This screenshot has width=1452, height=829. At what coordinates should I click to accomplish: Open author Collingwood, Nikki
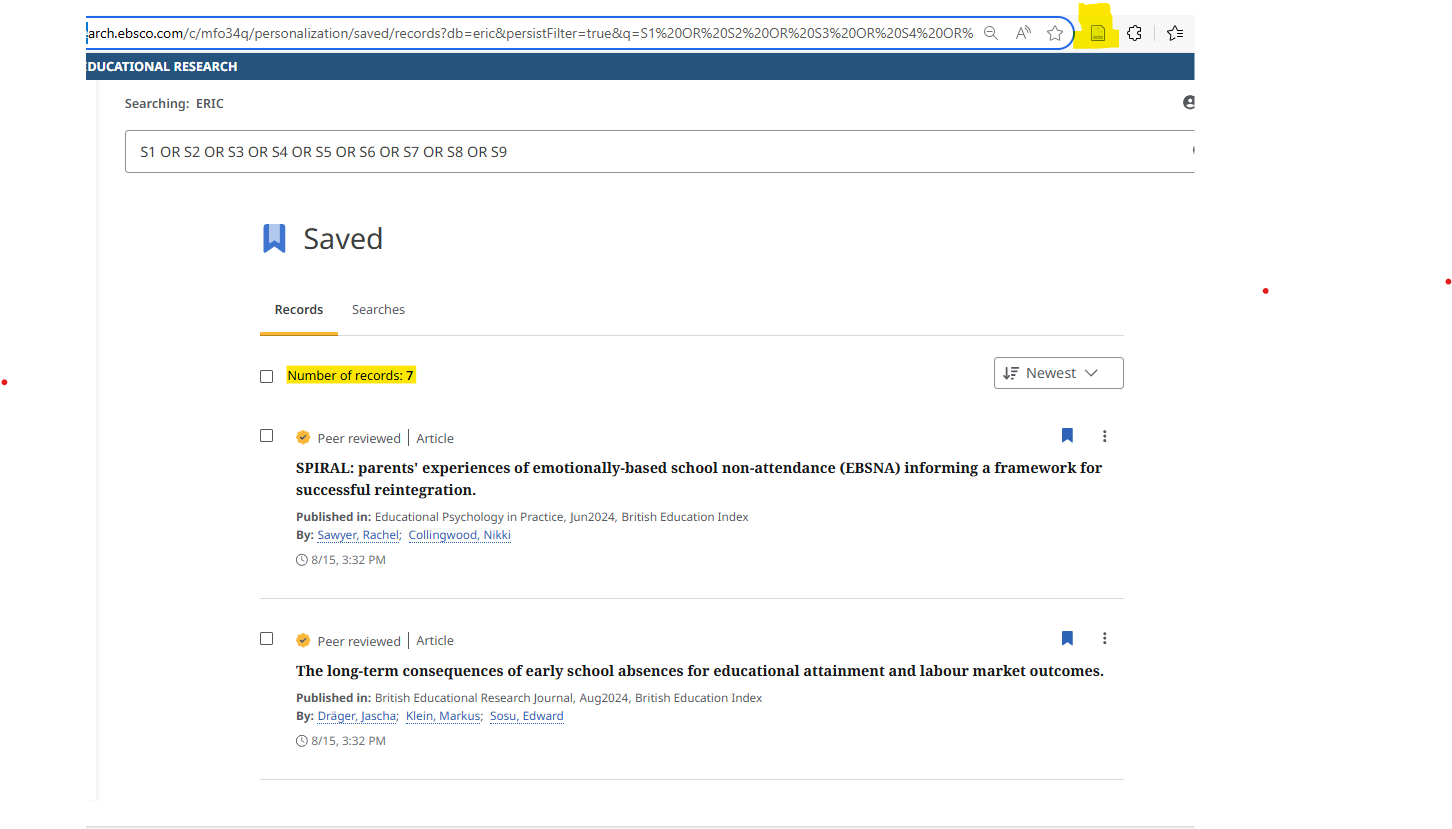460,535
